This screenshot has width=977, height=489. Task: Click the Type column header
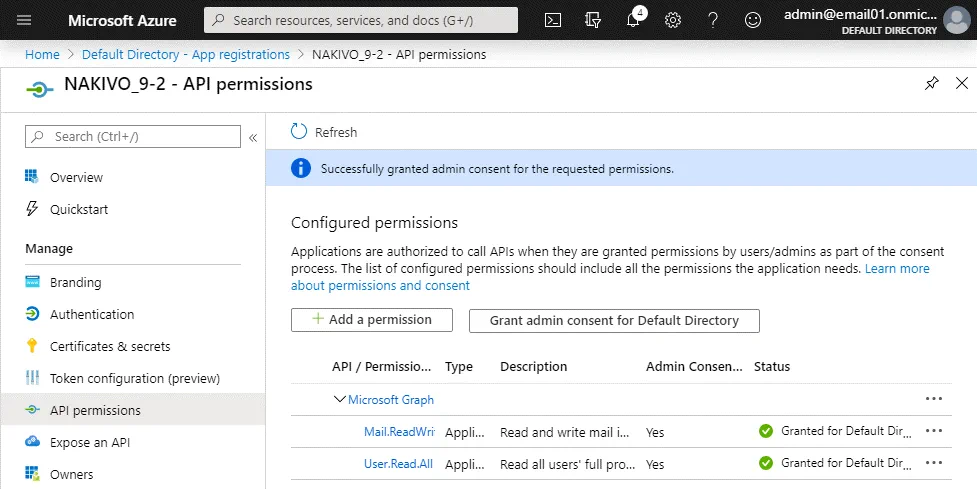[459, 366]
